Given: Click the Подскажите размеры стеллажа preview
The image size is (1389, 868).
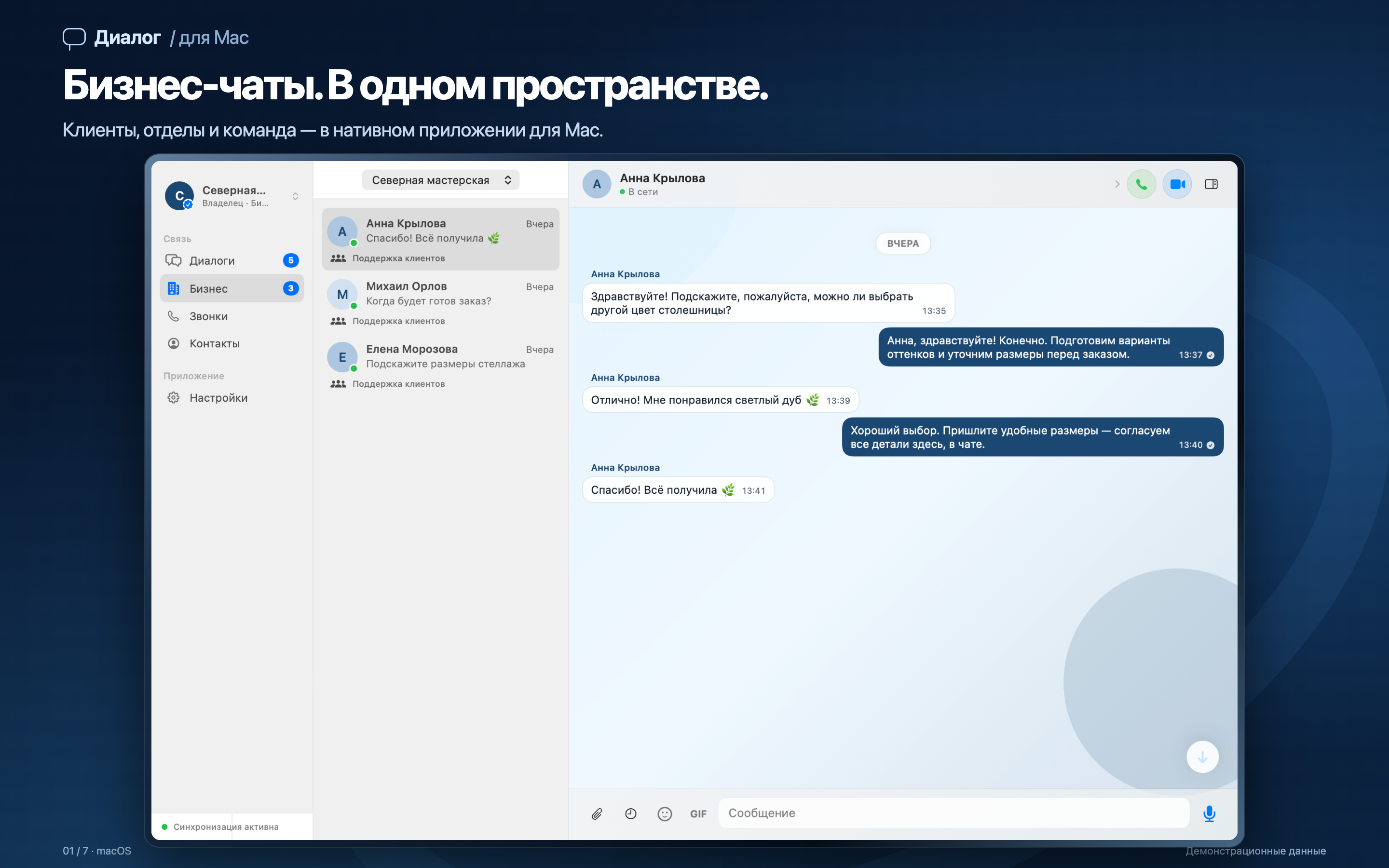Looking at the screenshot, I should click(446, 364).
